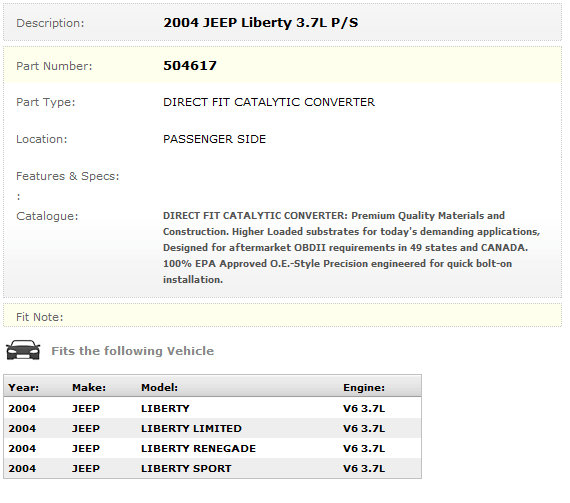Click the 2004 JEEP Liberty 3.7L P/S description title
Viewport: 570px width, 503px height.
[x=260, y=23]
